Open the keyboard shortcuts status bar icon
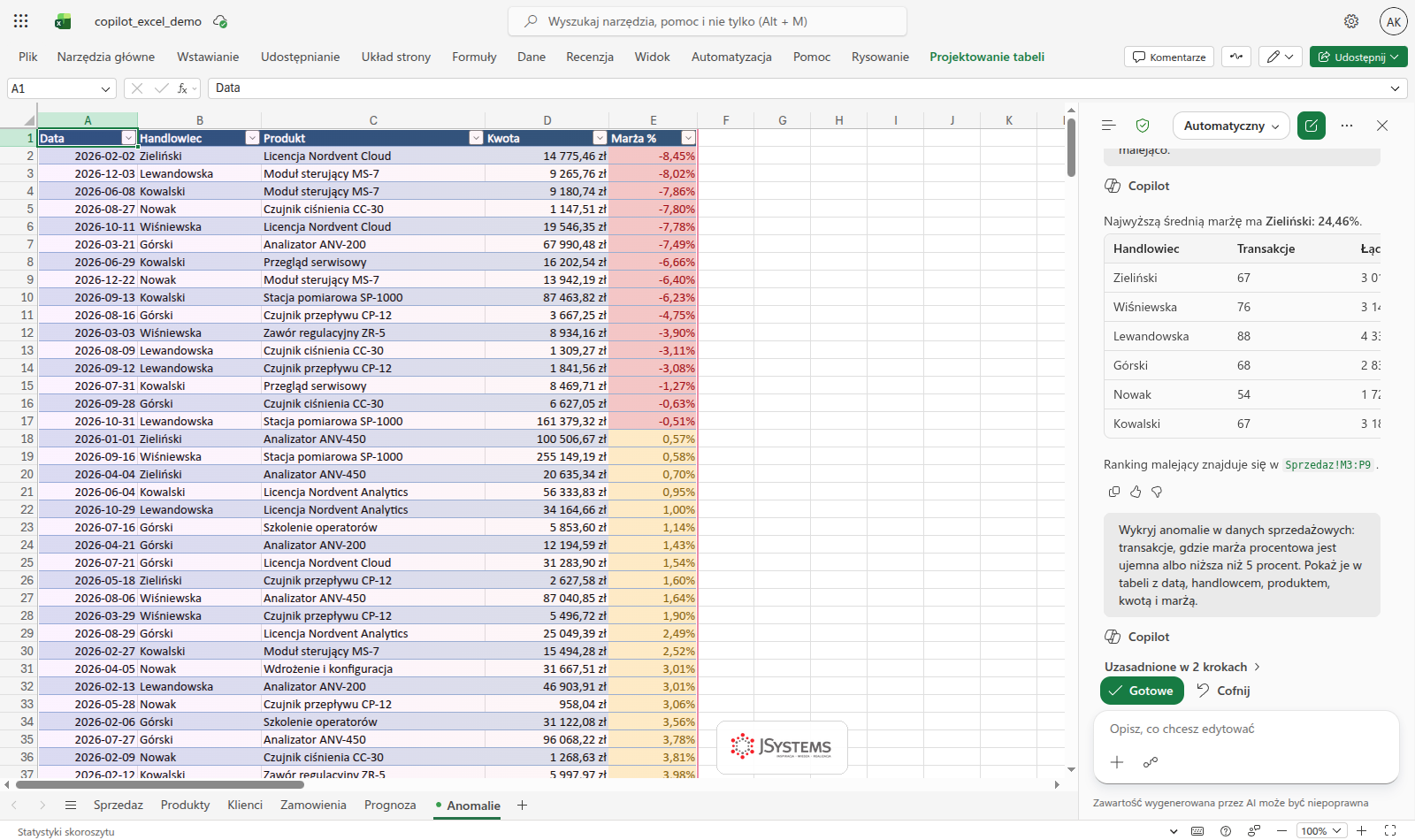Image resolution: width=1415 pixels, height=840 pixels. coord(1197,830)
